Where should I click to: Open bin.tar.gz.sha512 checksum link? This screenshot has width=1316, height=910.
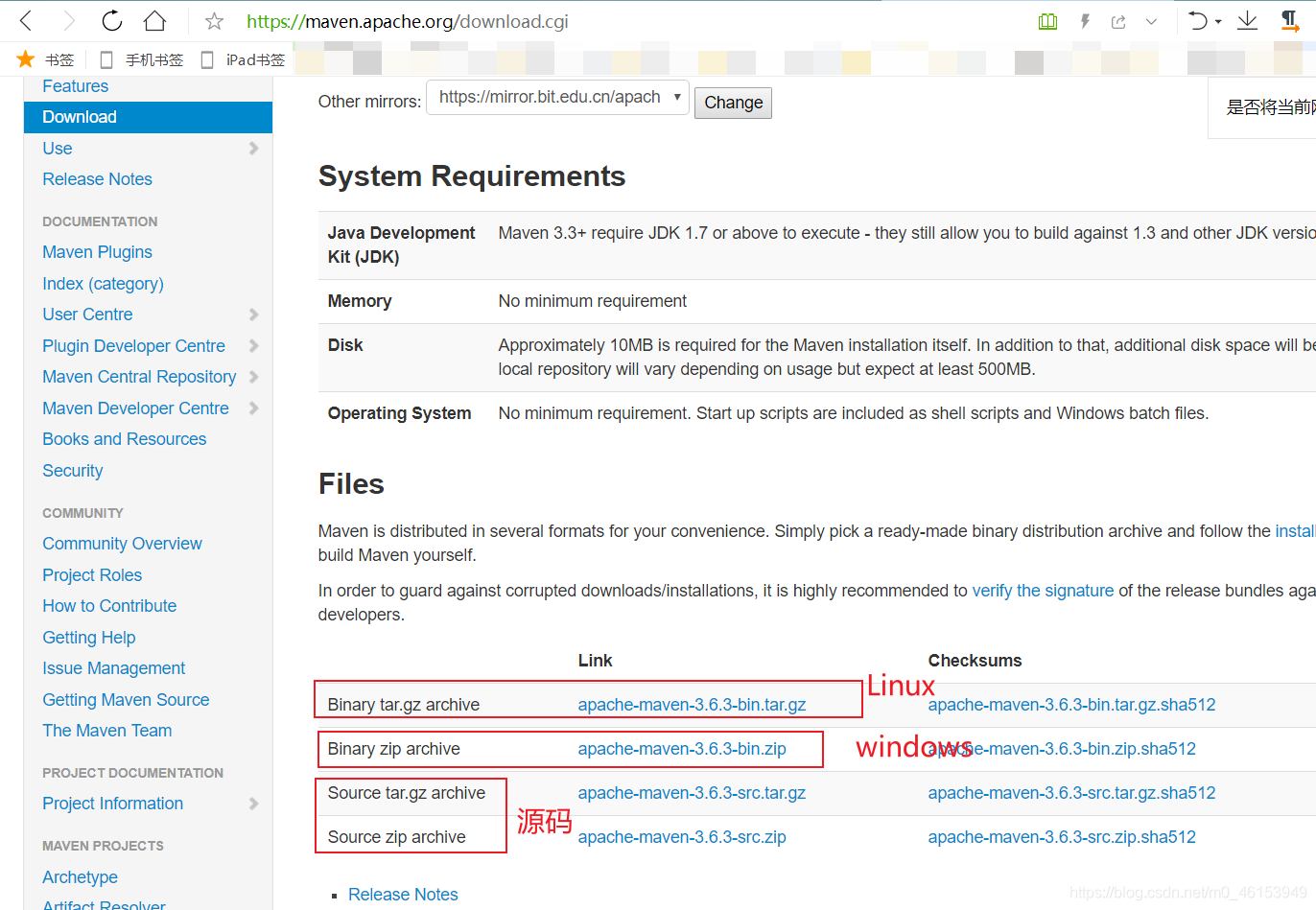coord(1071,705)
